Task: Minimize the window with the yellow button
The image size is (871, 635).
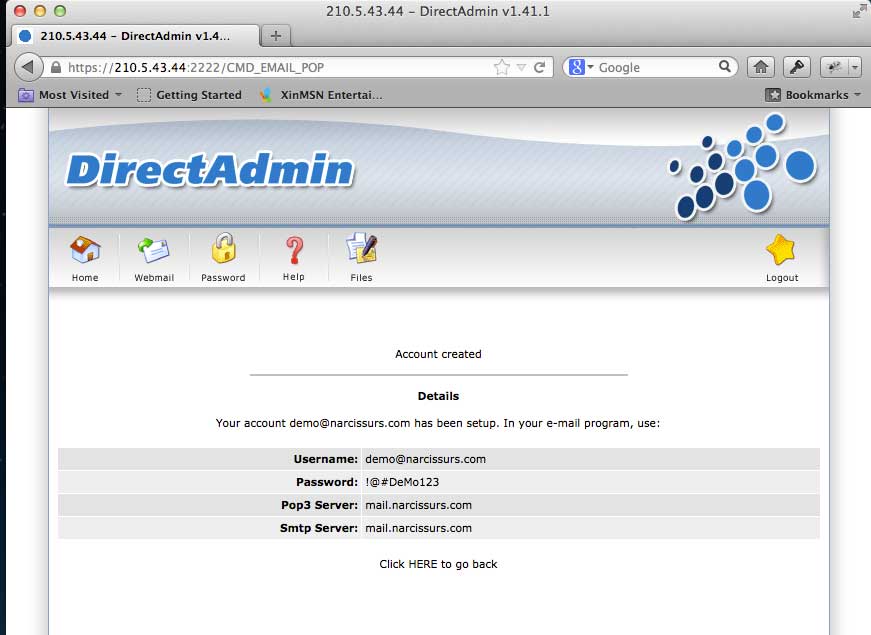Action: (40, 11)
